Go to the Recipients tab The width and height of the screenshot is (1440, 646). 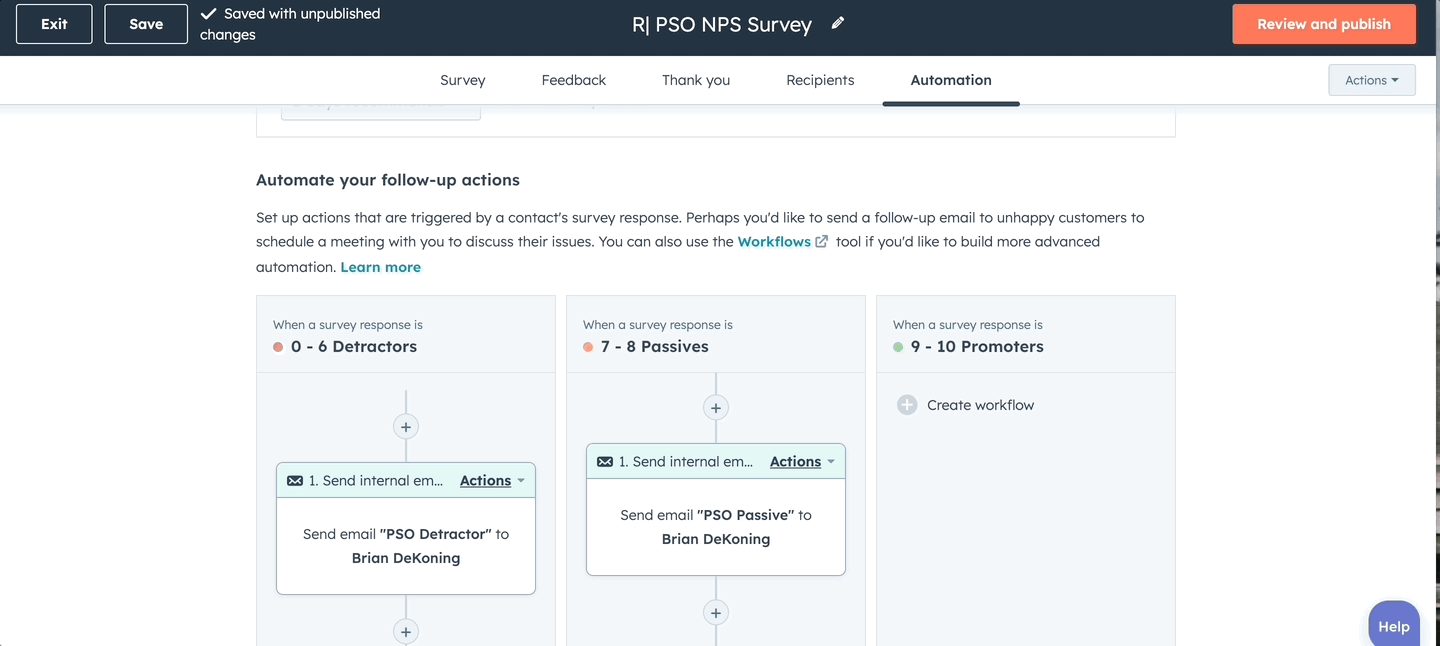[x=820, y=80]
